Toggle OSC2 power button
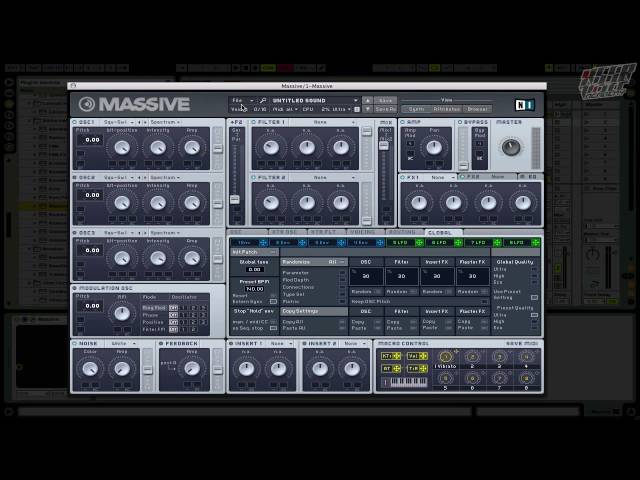Viewport: 640px width, 480px height. point(75,178)
